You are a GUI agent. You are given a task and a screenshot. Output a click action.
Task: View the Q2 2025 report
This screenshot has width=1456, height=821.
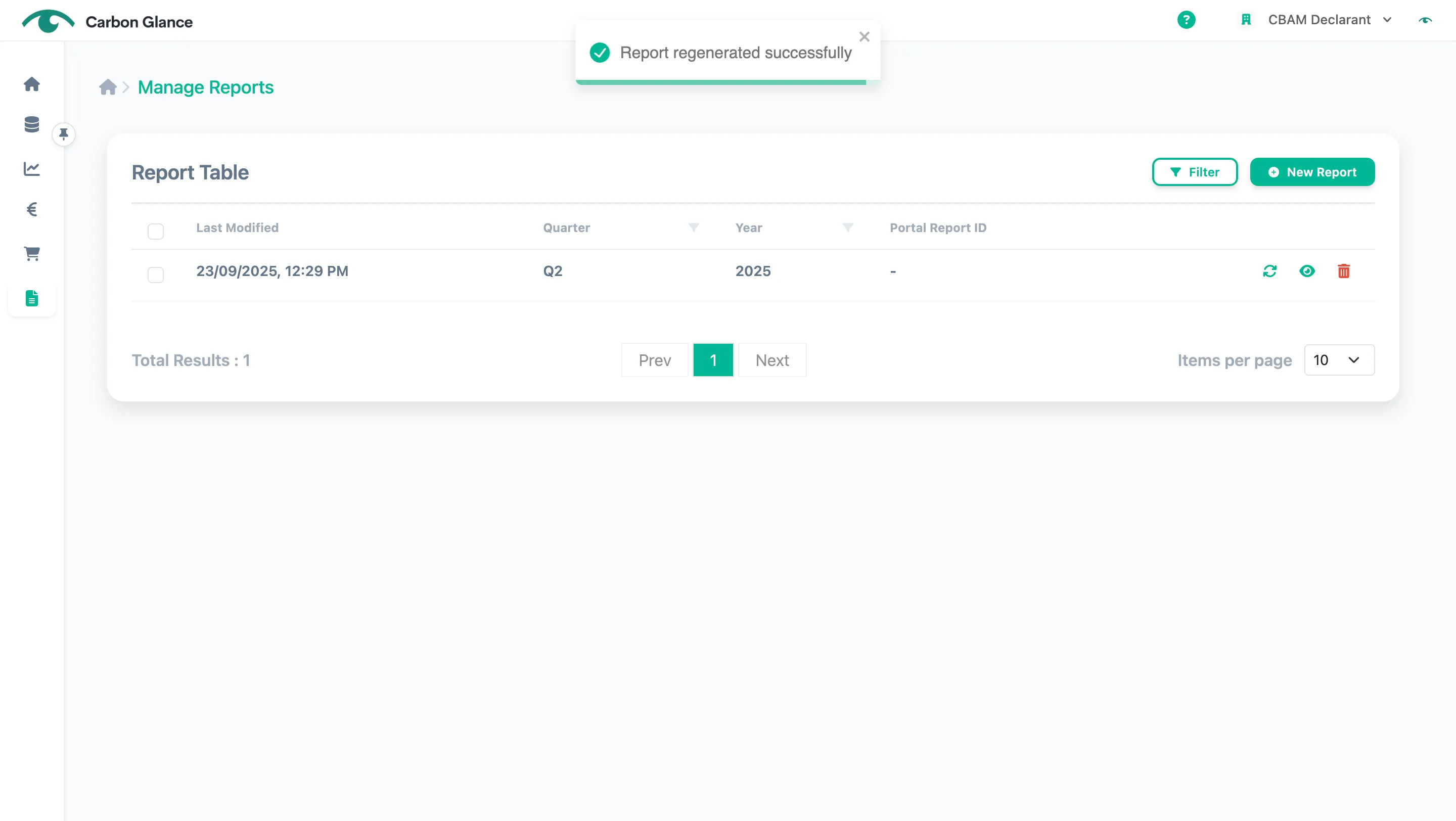point(1307,271)
